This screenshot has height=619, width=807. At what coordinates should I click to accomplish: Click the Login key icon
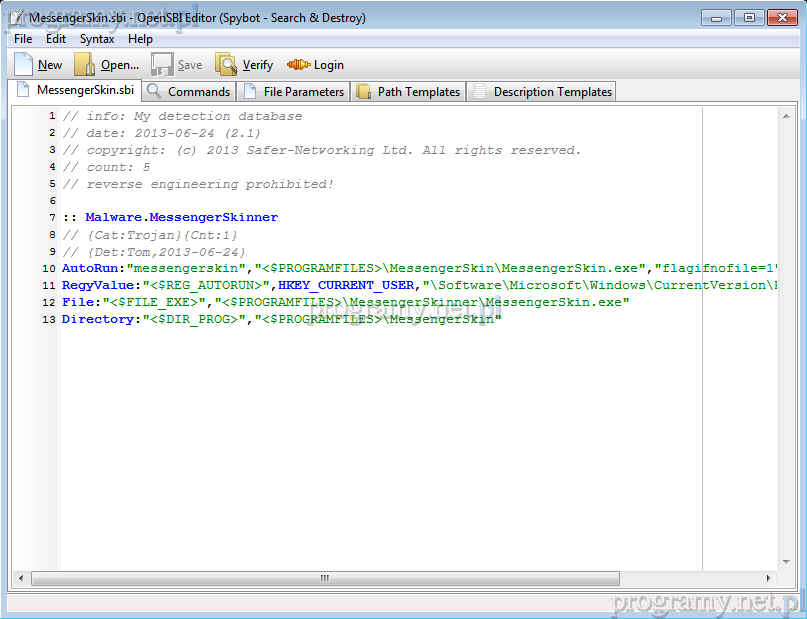pos(298,65)
